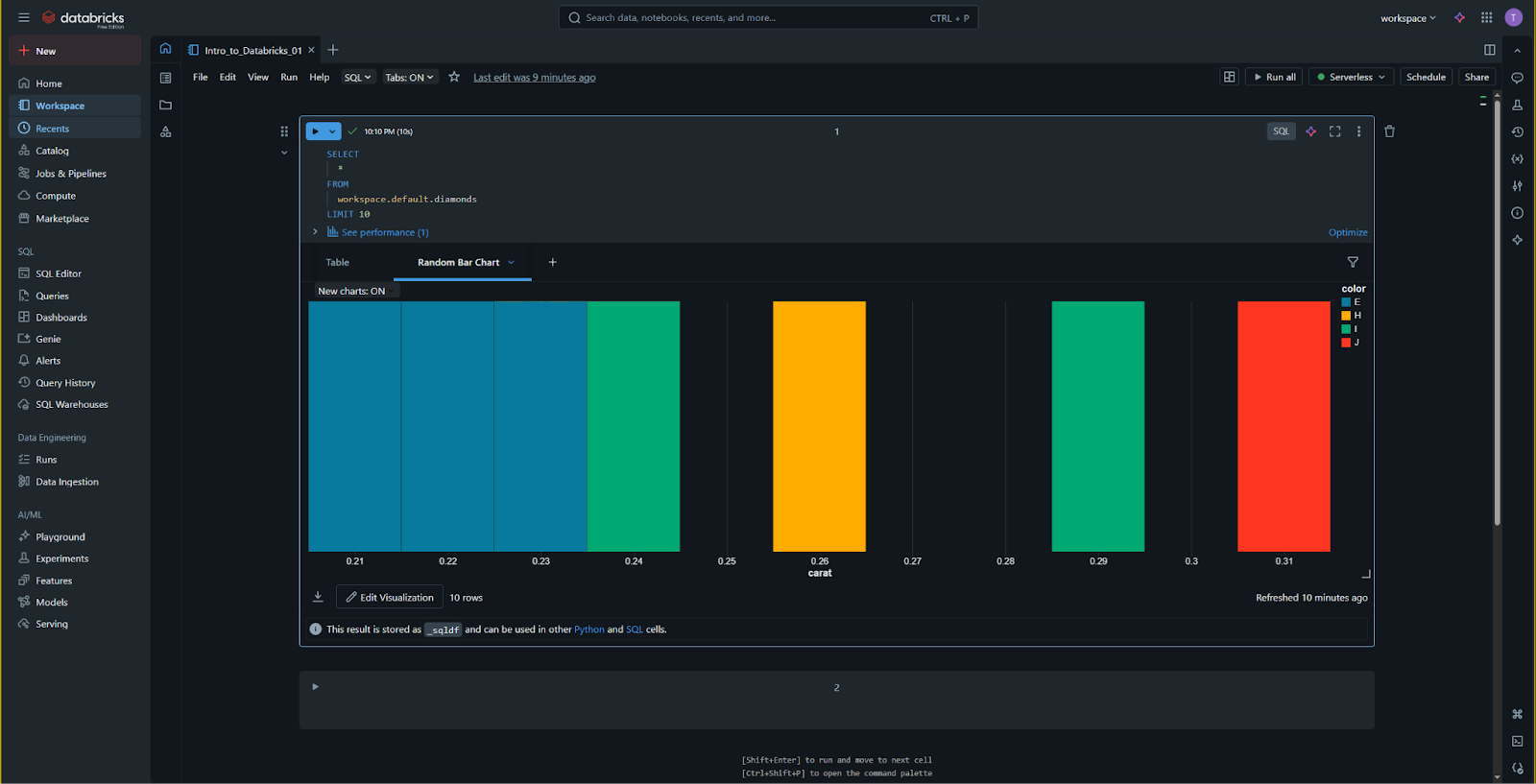Expand cell to fullscreen view

click(x=1334, y=131)
